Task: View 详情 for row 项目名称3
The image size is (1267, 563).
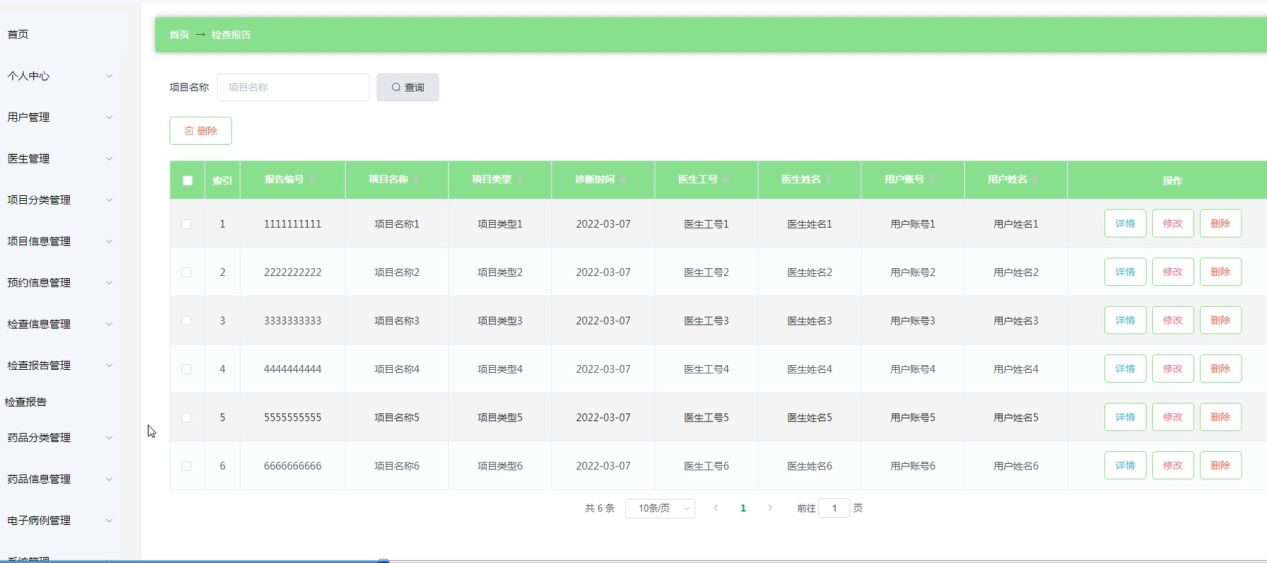Action: 1125,320
